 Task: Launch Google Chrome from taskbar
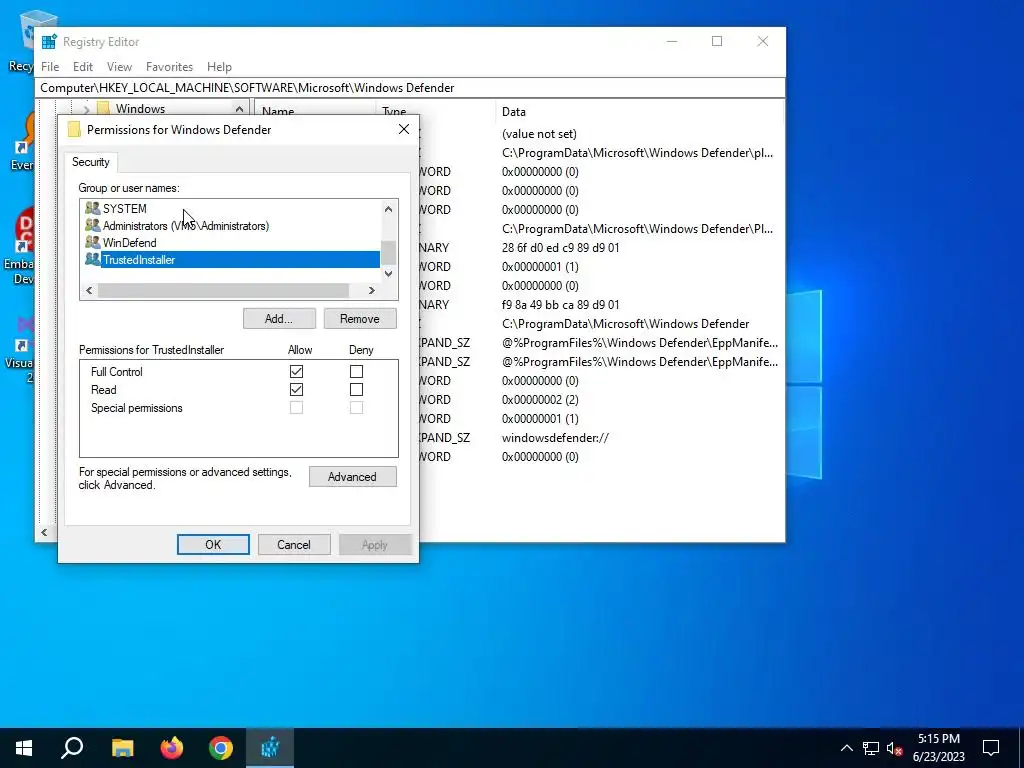pos(221,748)
